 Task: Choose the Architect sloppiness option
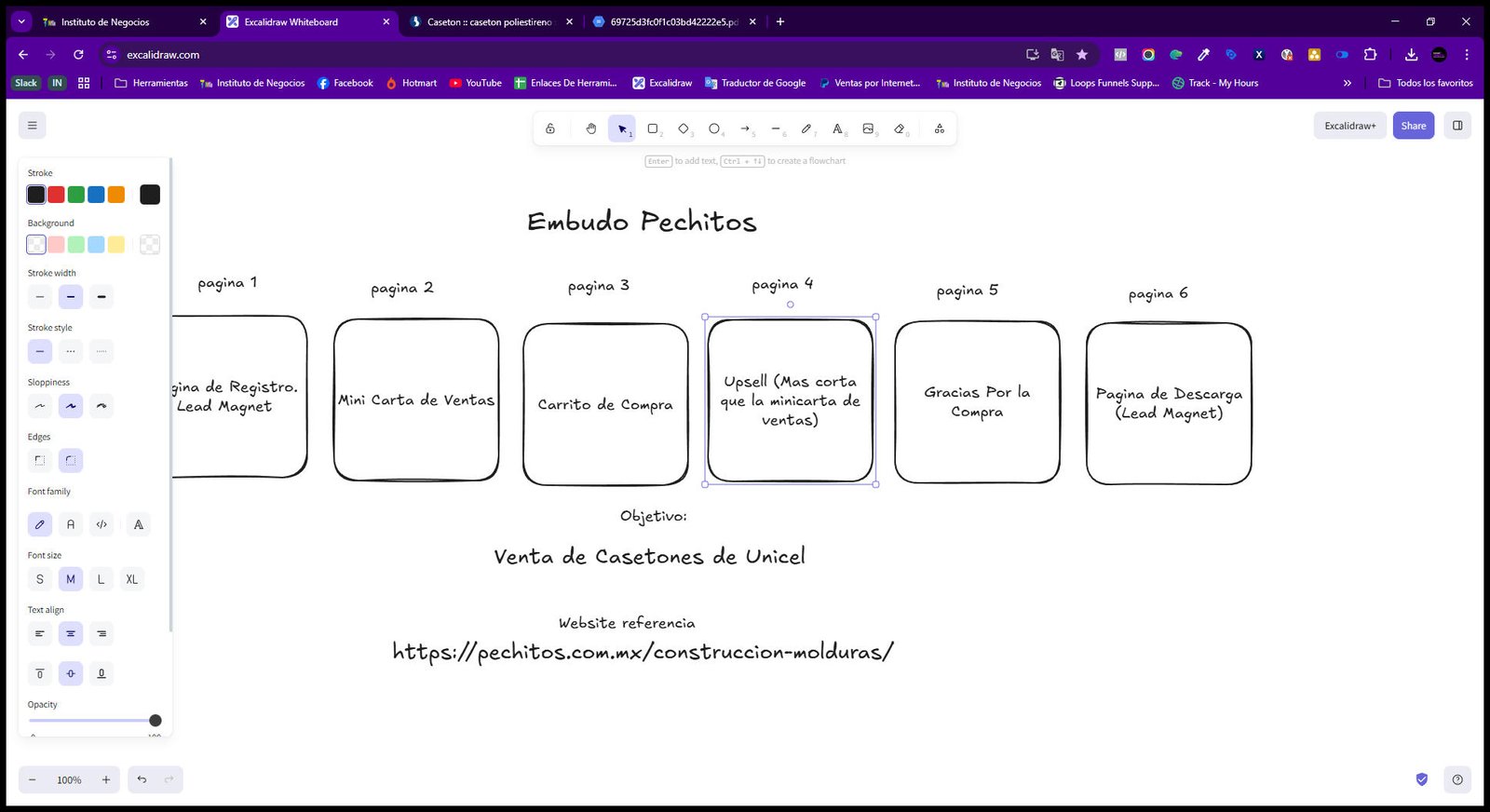tap(40, 406)
